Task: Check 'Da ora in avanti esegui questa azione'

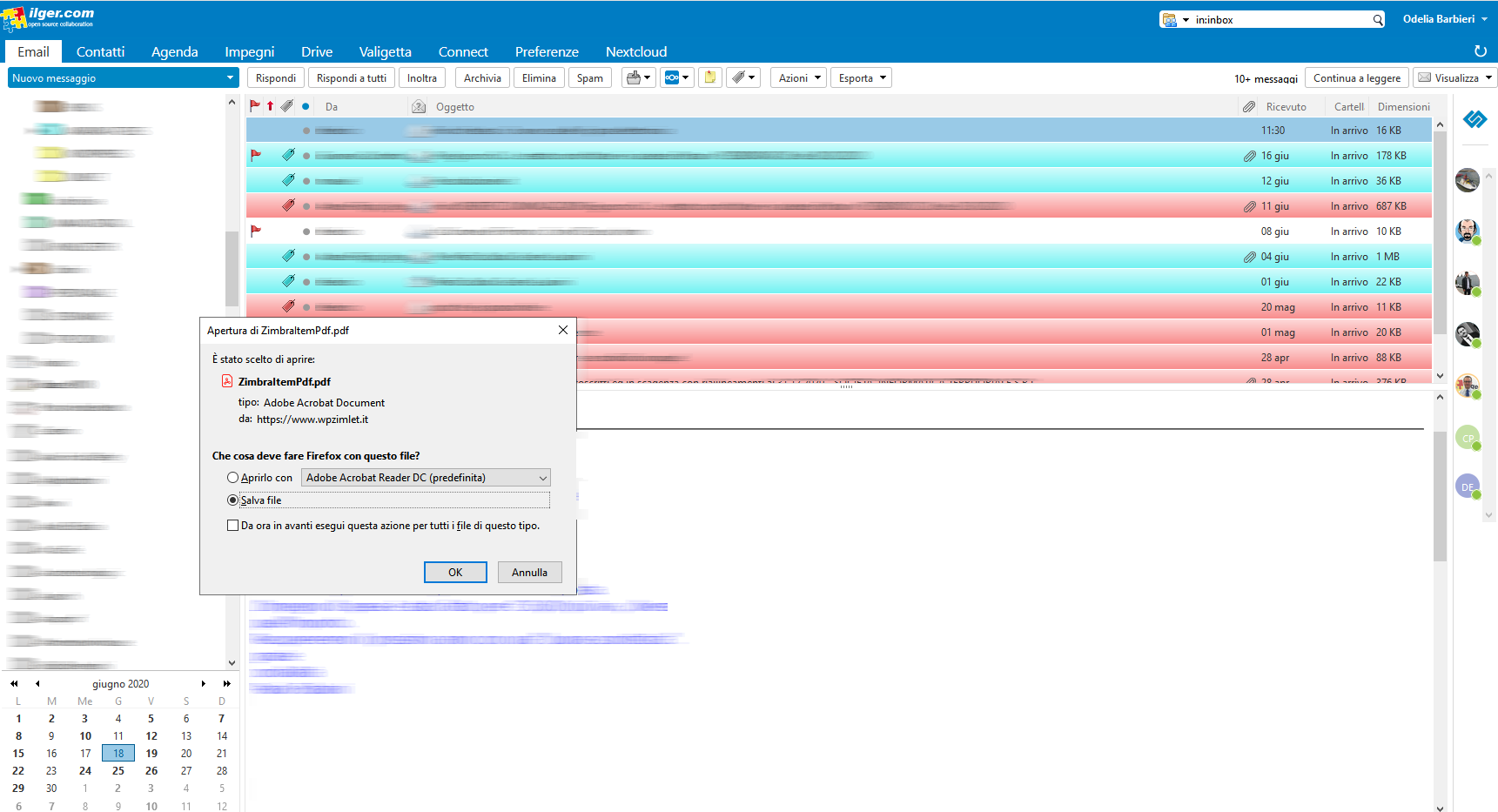Action: (232, 526)
